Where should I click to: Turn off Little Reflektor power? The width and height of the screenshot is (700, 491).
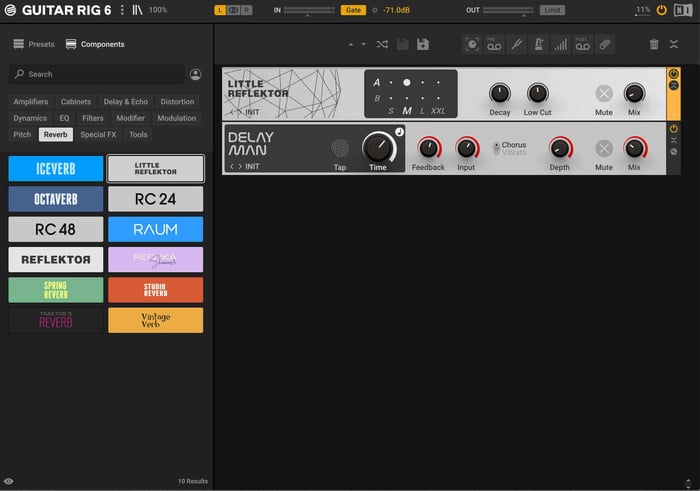(x=674, y=74)
